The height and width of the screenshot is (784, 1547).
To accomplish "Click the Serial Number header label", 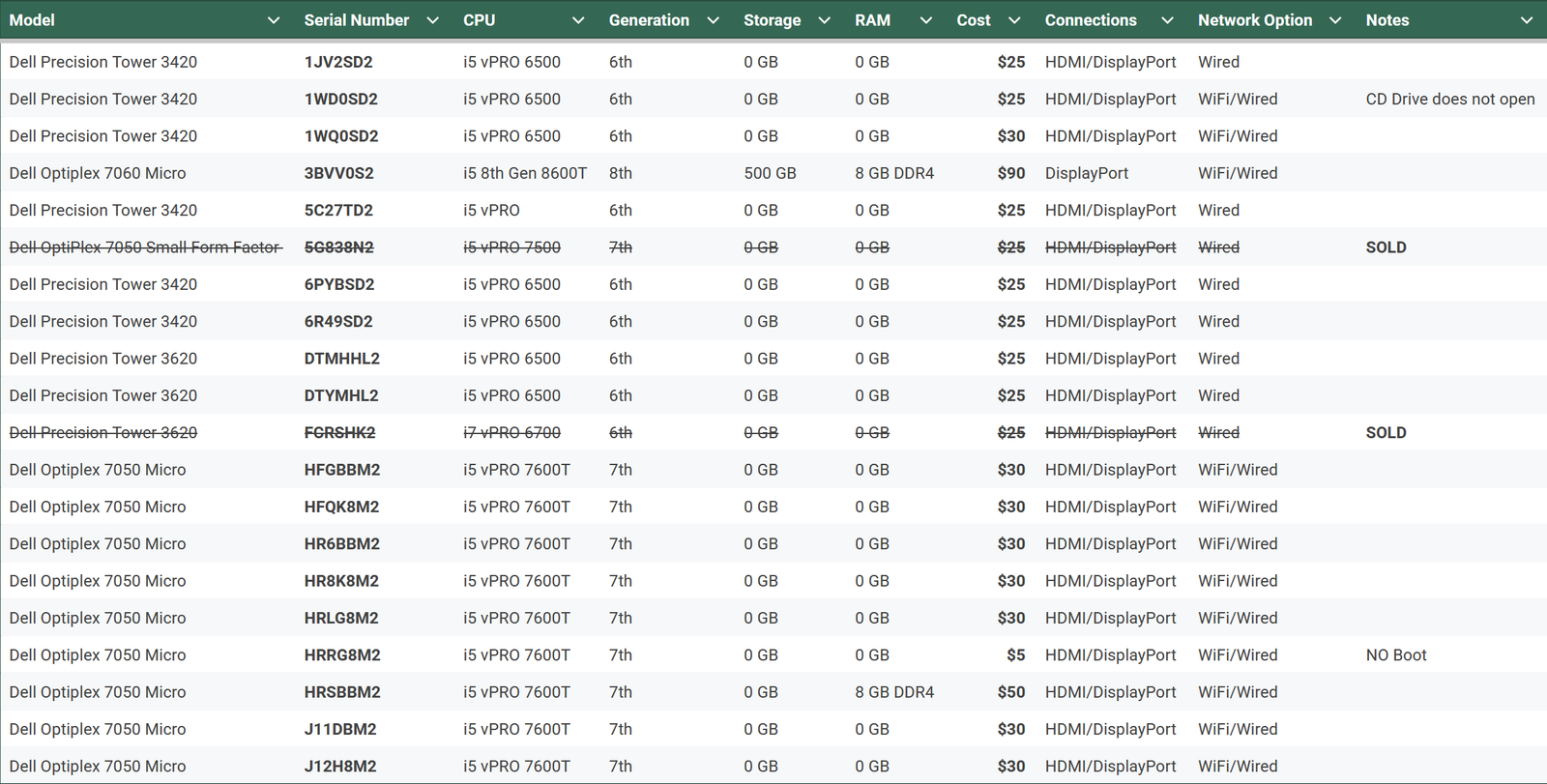I will 357,20.
